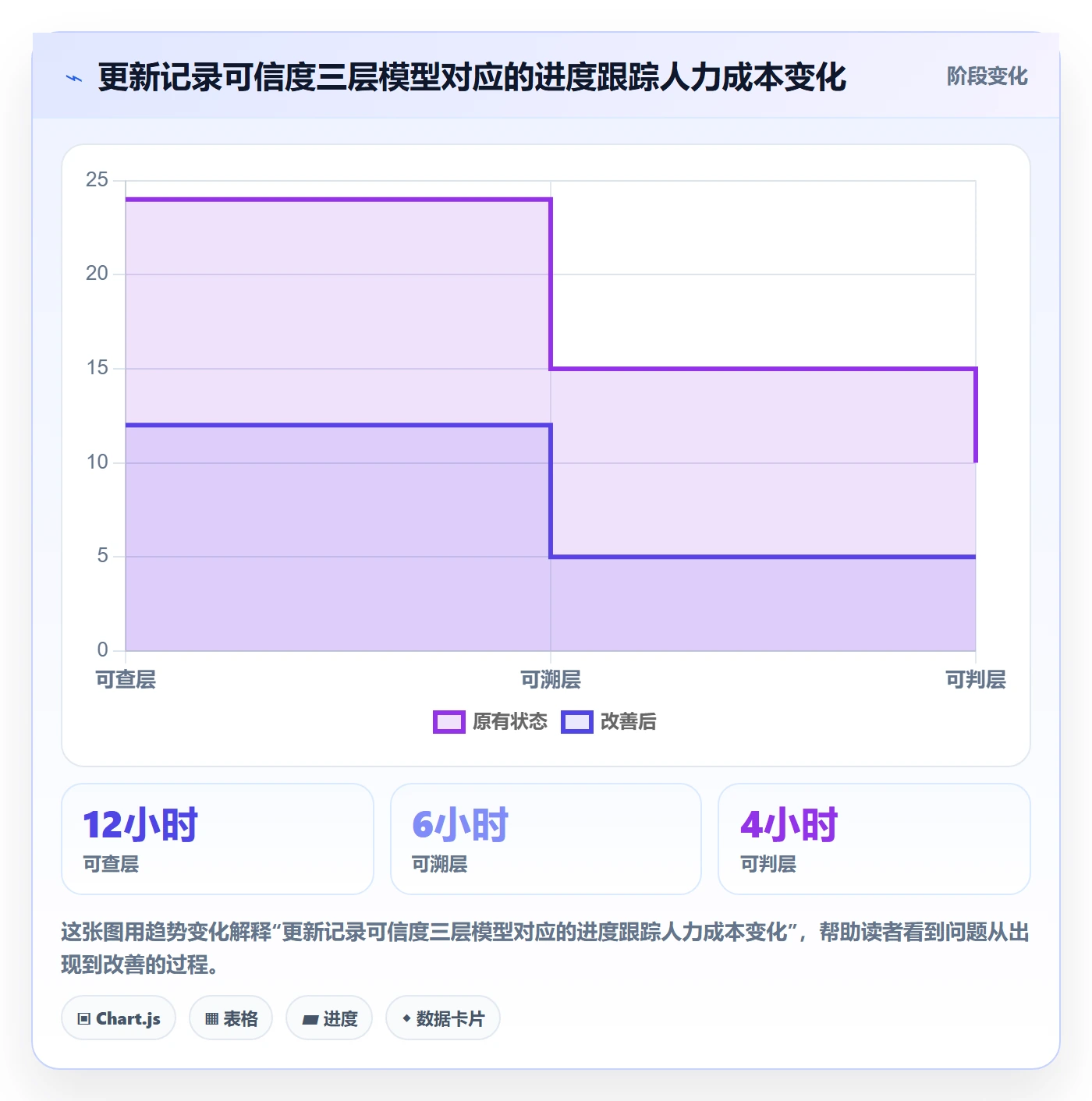
Task: Click the y-axis value 25
Action: click(x=97, y=180)
